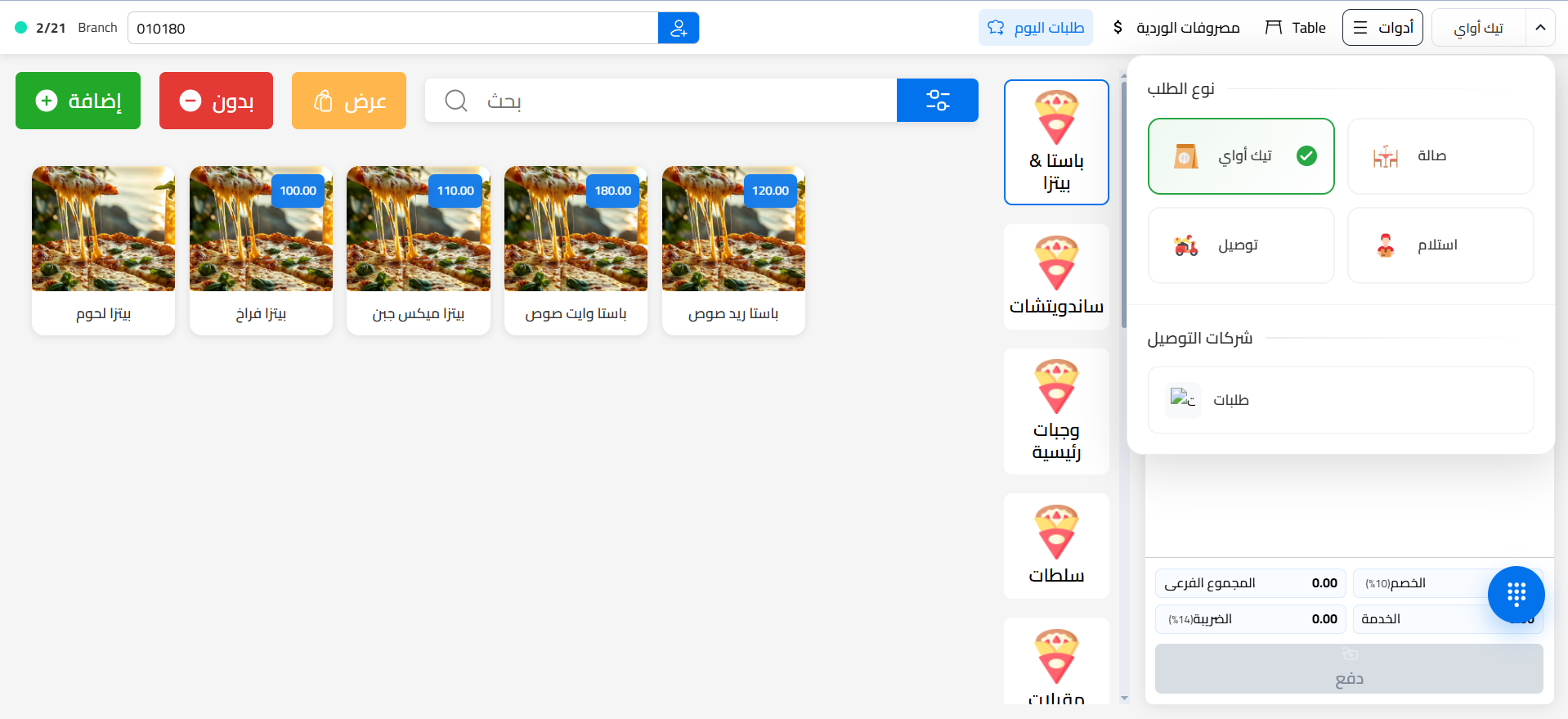Open the tools menu (أدوات)

click(1383, 28)
